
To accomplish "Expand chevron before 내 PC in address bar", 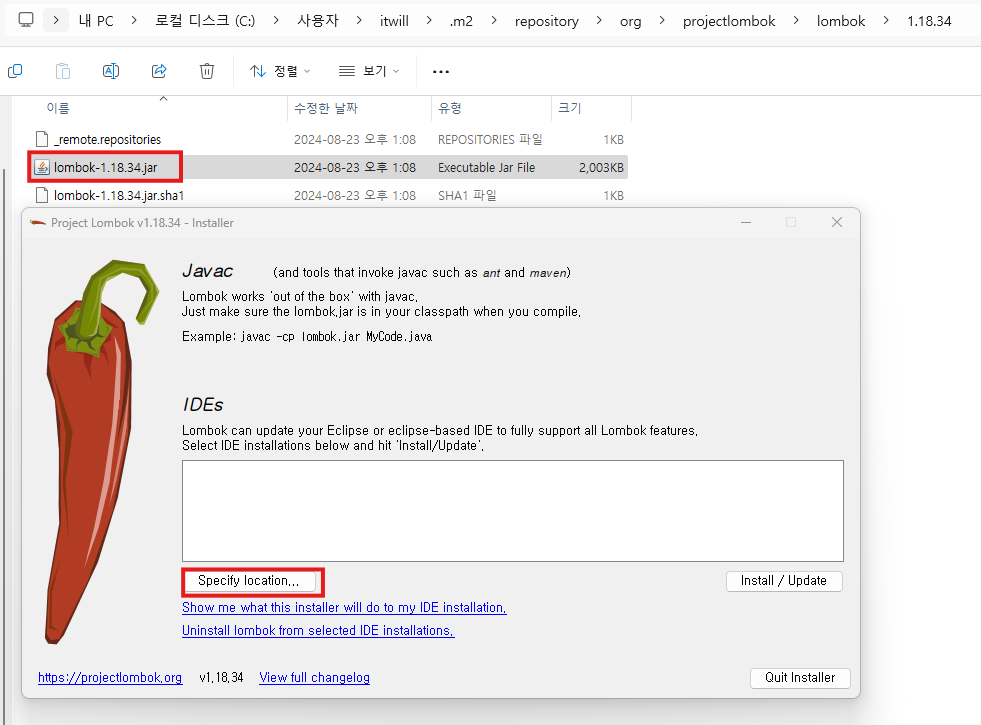I will pyautogui.click(x=56, y=20).
